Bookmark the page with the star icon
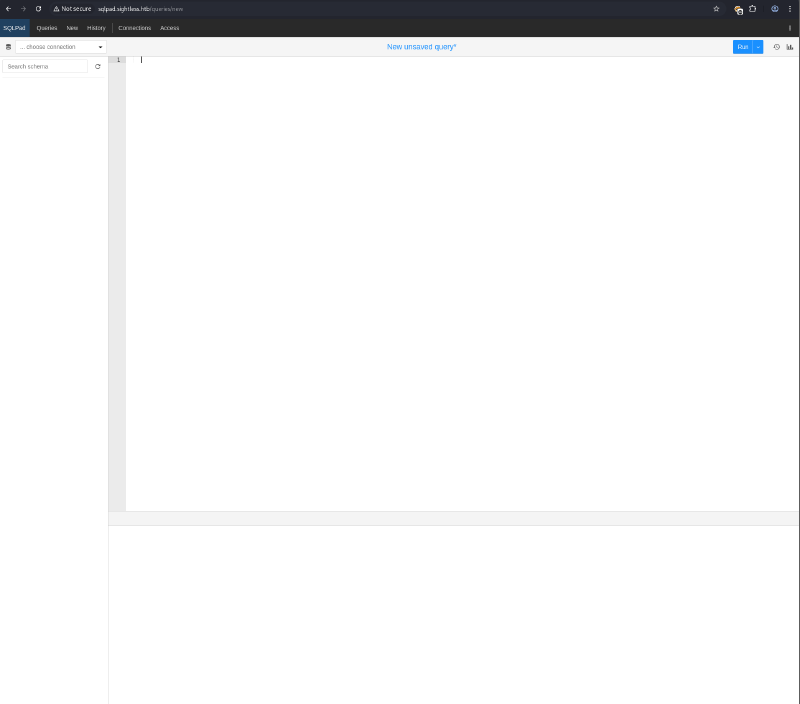 (x=715, y=8)
